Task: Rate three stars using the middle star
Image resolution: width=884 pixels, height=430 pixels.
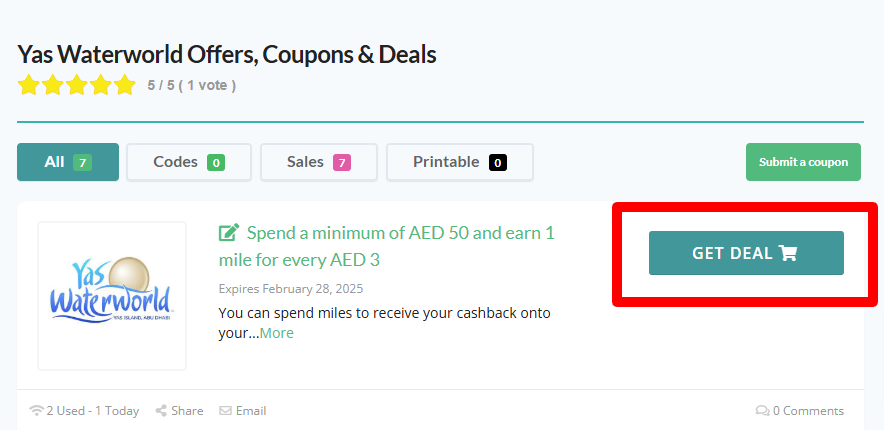Action: [76, 85]
